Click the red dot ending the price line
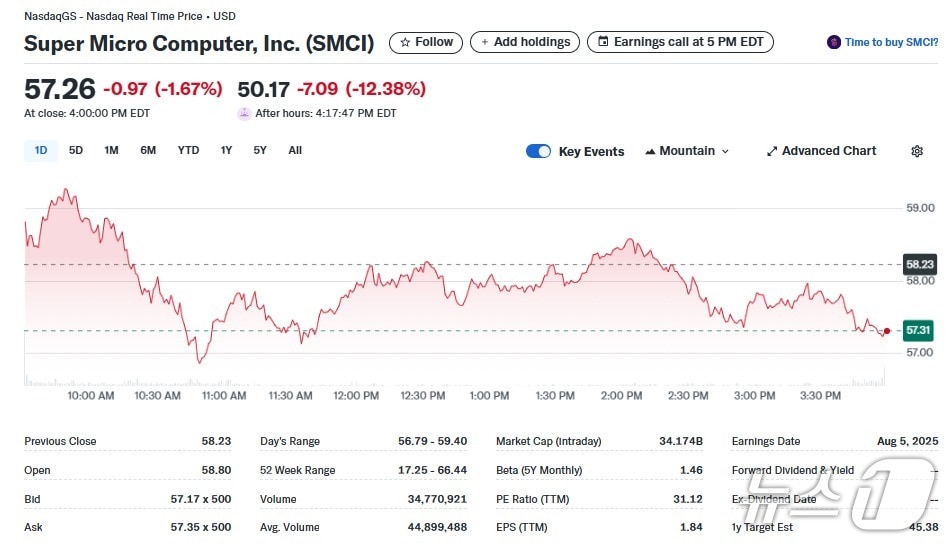 [887, 331]
